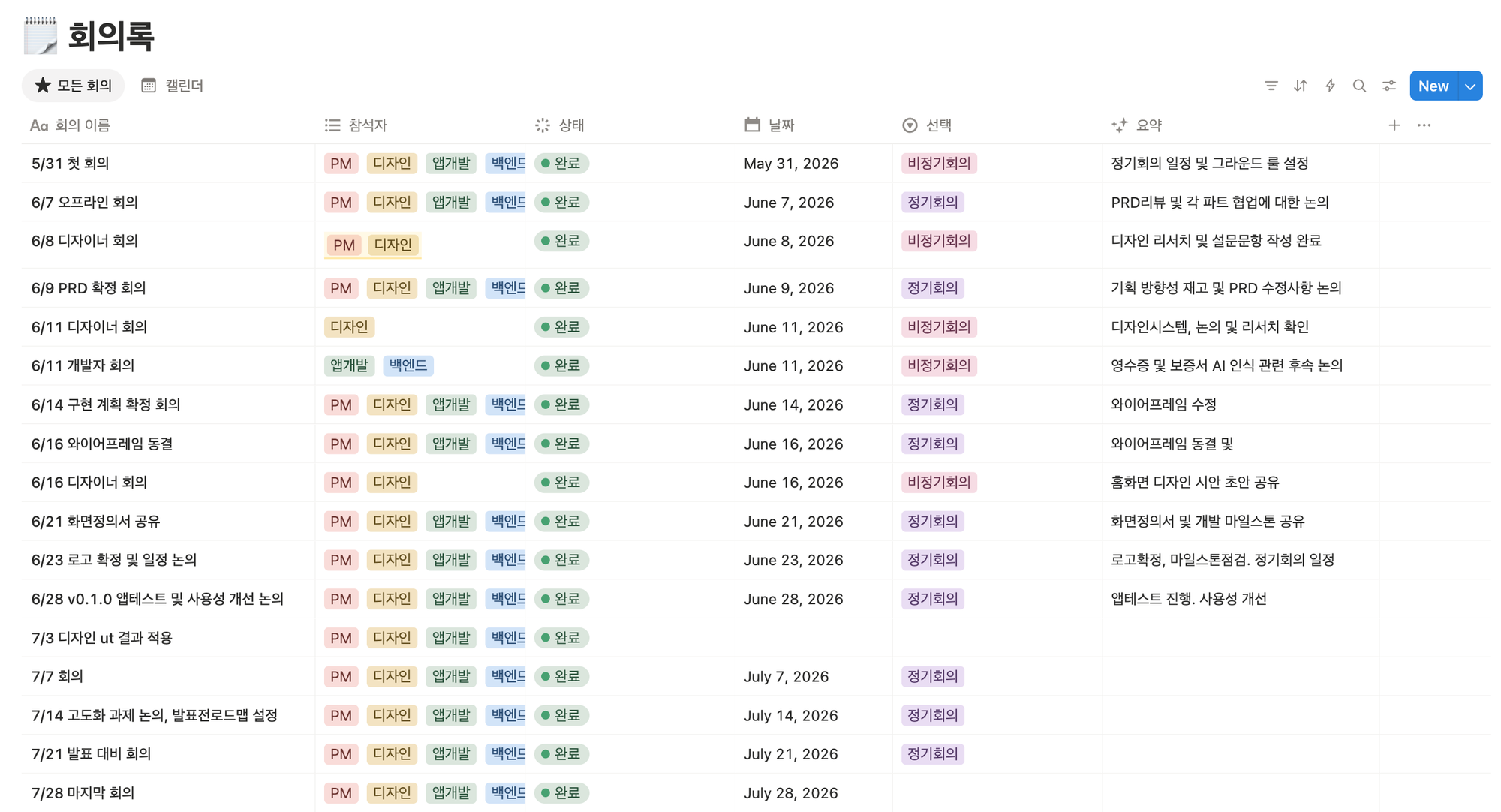Open 6/16 와이어프레임 동결 meeting
Image resolution: width=1501 pixels, height=812 pixels.
point(102,444)
